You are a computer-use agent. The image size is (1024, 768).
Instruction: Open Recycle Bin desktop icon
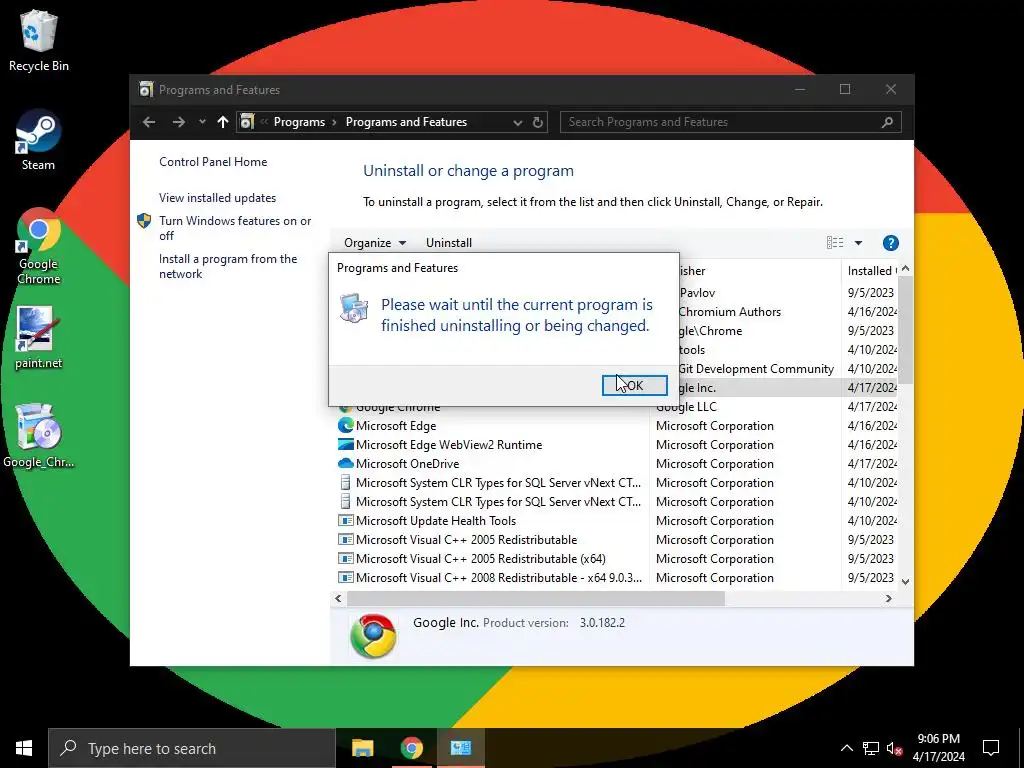pos(39,40)
